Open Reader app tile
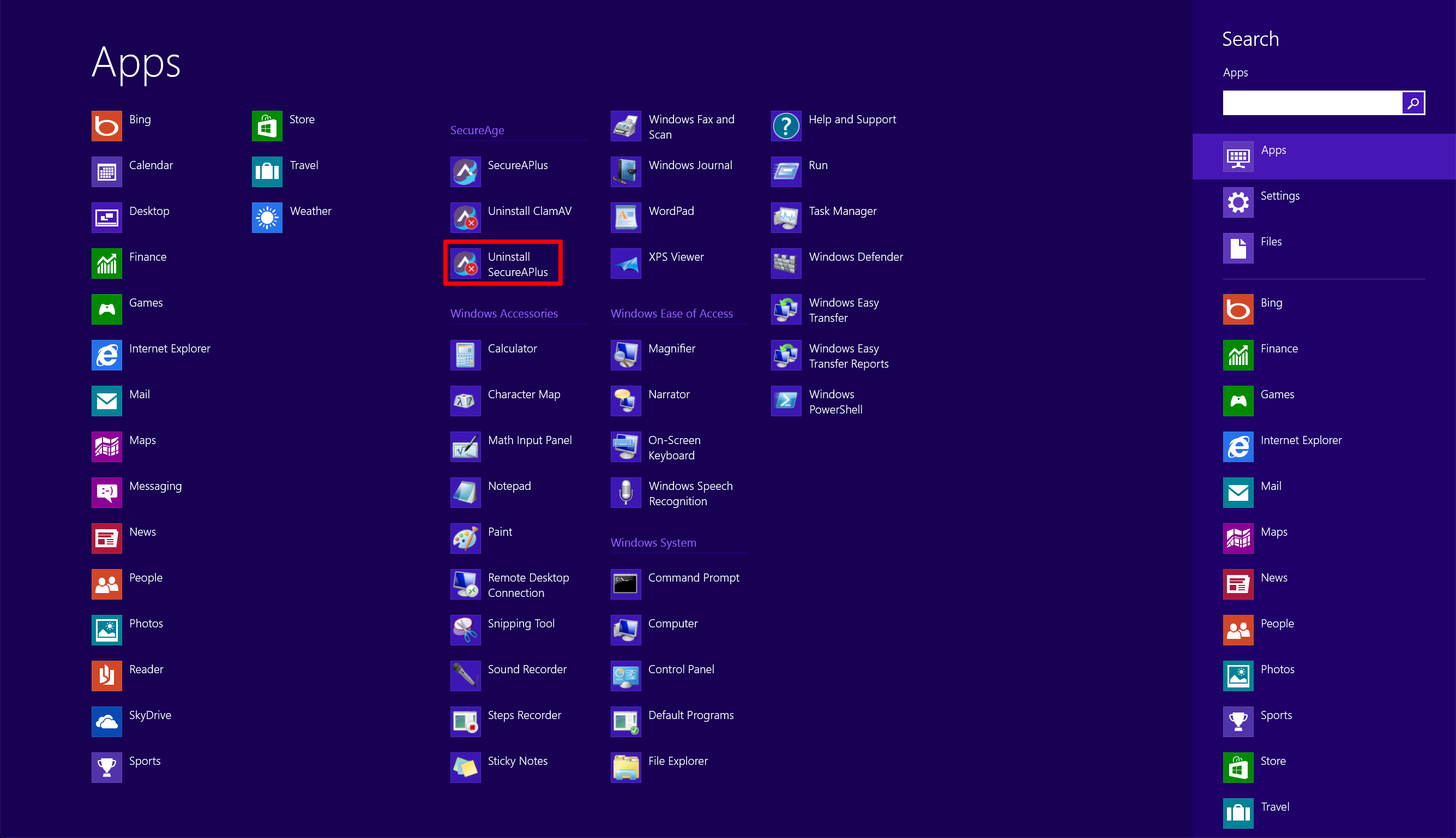This screenshot has height=838, width=1456. (x=106, y=676)
